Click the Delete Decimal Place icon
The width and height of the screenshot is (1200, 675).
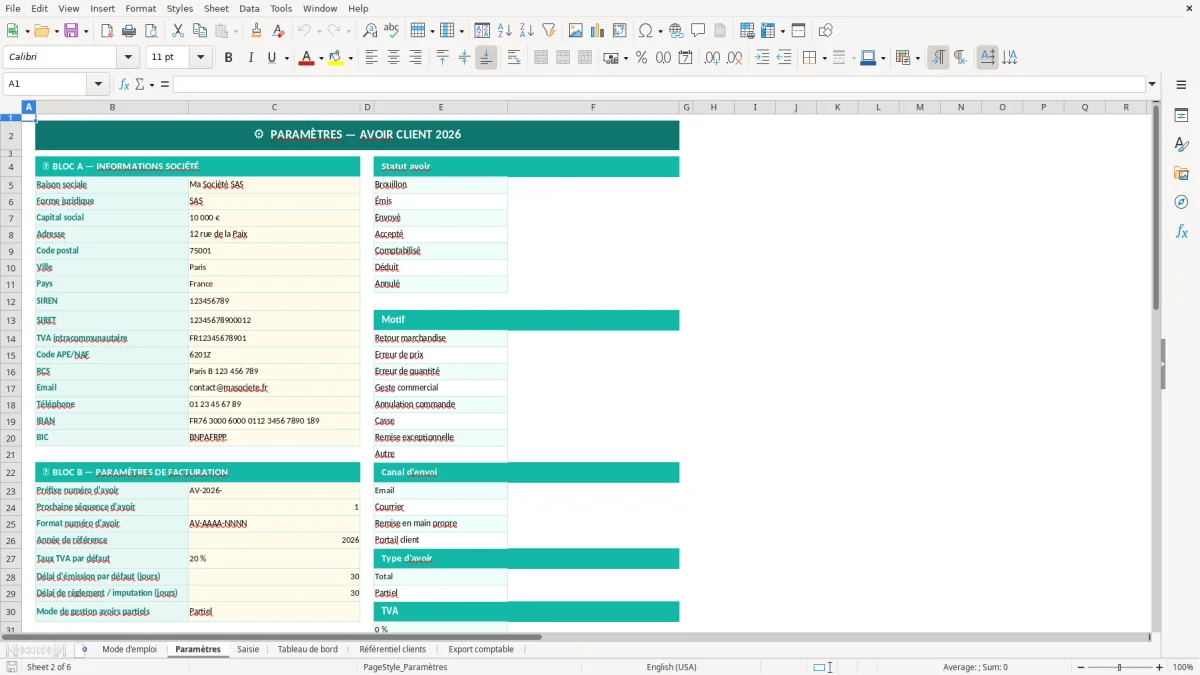pos(735,58)
